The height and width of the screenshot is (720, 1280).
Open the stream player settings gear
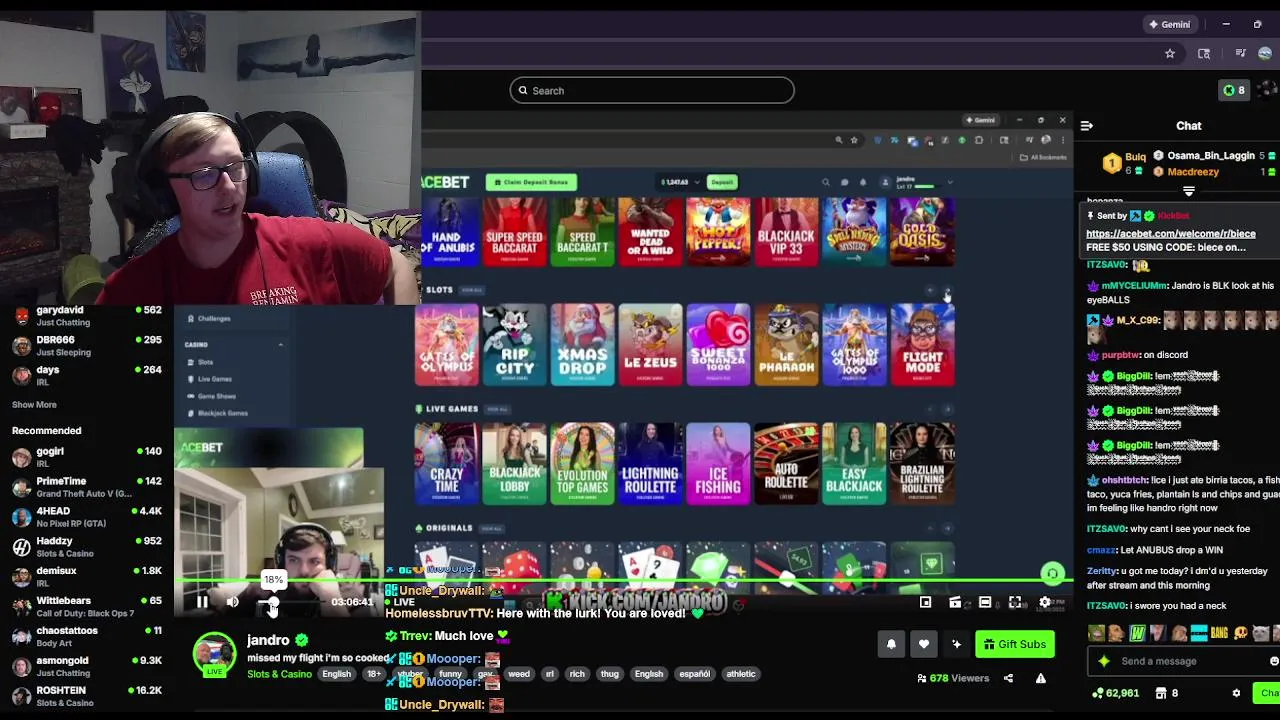point(1045,602)
